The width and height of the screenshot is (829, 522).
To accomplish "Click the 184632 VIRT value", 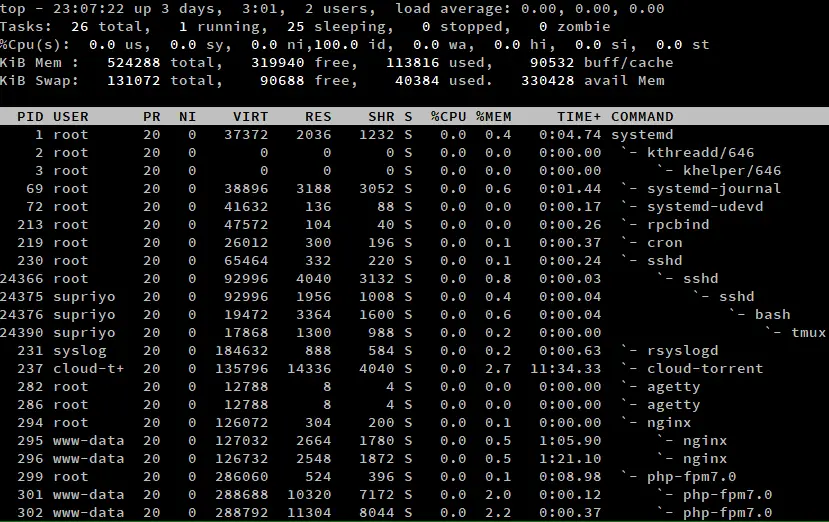I will tap(242, 351).
